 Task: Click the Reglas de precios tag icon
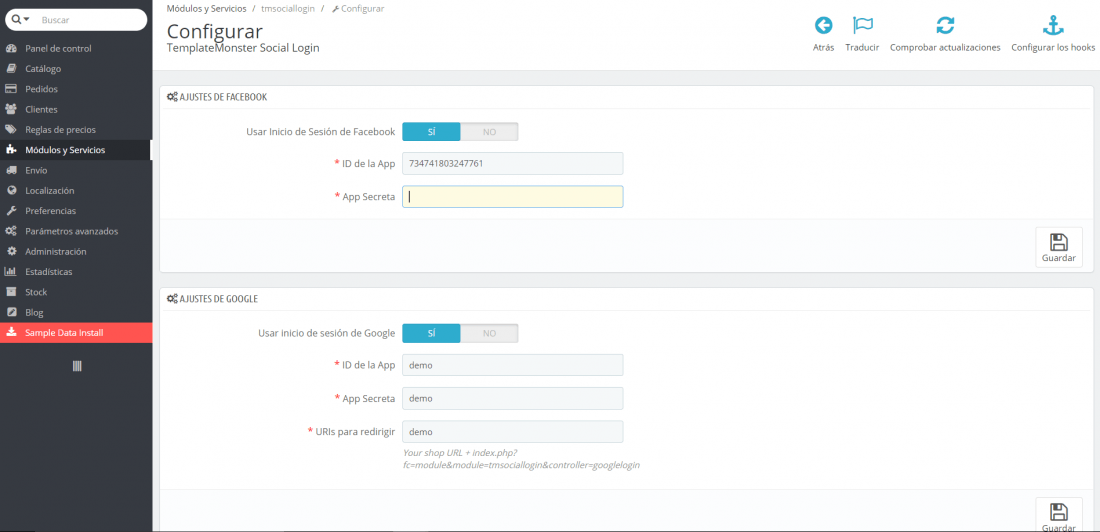click(11, 130)
